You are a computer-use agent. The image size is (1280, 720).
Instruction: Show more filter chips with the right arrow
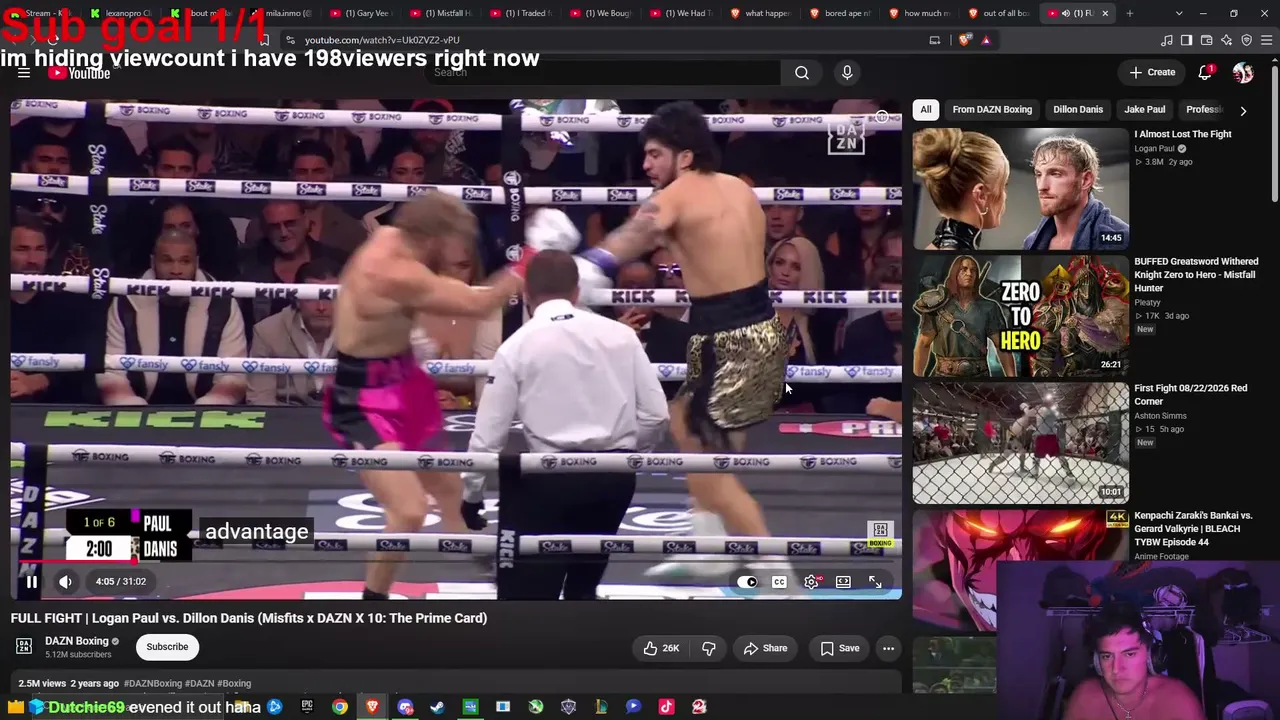1243,110
